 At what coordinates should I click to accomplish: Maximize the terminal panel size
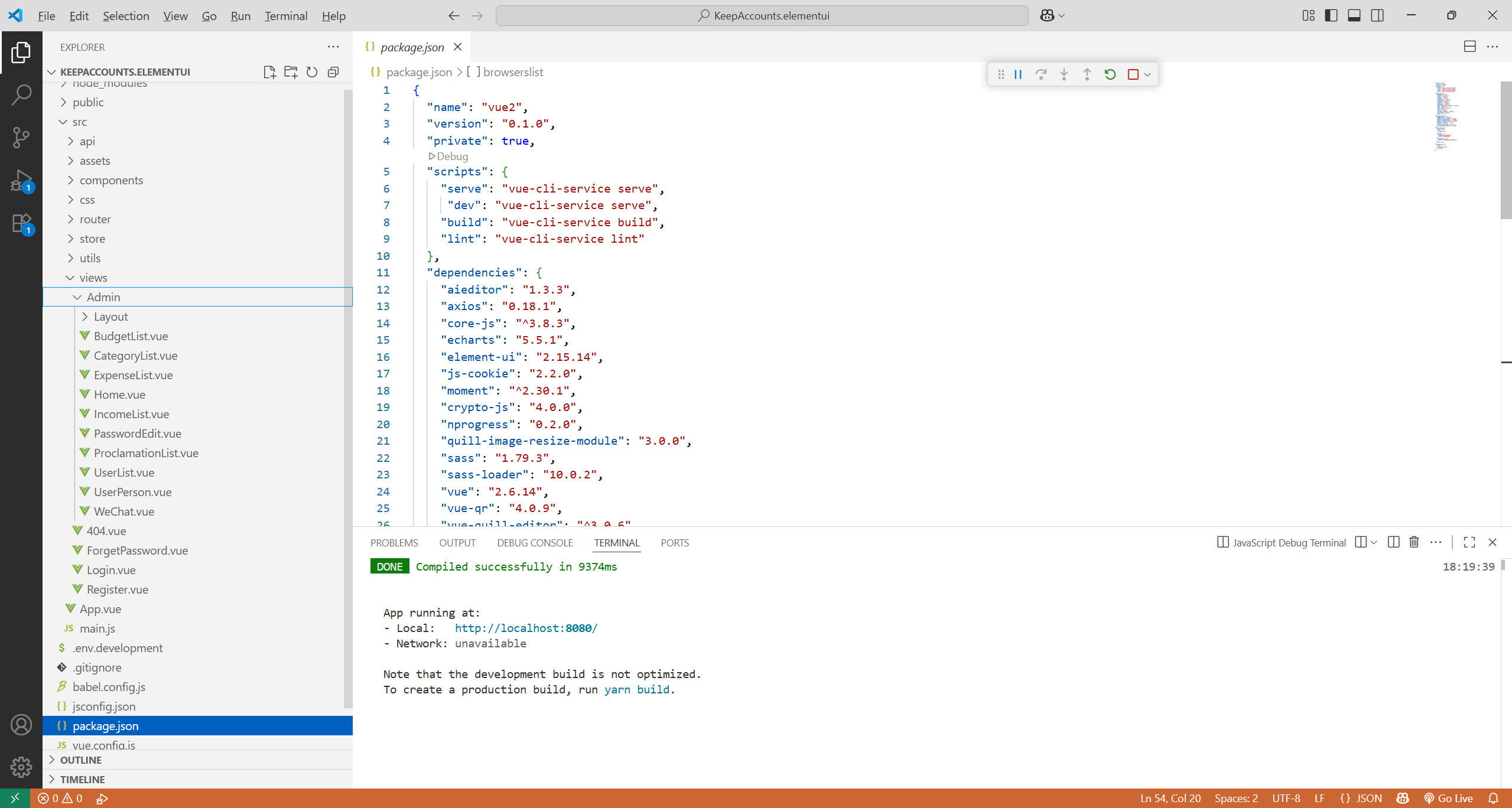[x=1469, y=542]
